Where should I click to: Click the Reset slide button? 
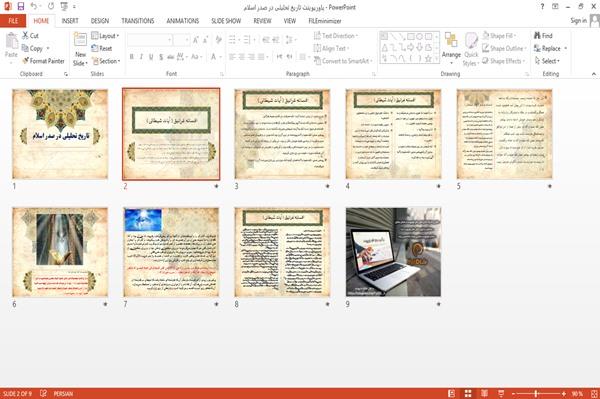(102, 48)
